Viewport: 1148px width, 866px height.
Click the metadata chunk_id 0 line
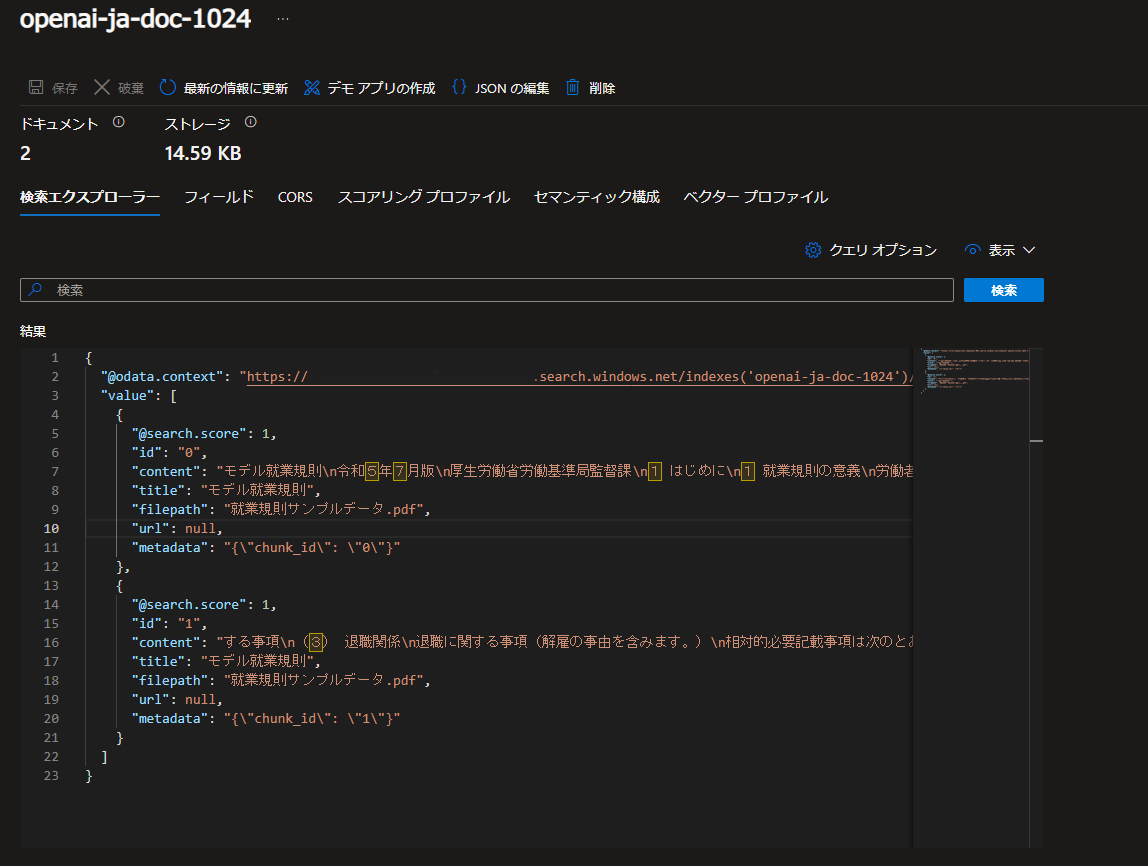coord(266,548)
